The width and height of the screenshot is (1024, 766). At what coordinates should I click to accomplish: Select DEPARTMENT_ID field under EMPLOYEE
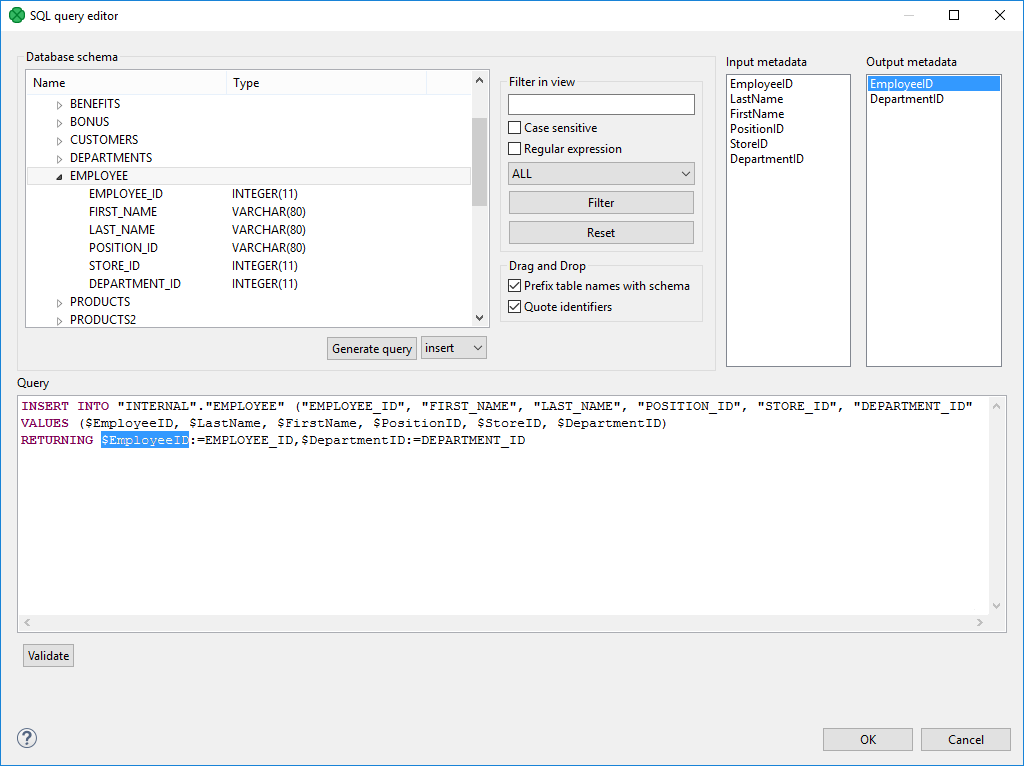pyautogui.click(x=135, y=283)
